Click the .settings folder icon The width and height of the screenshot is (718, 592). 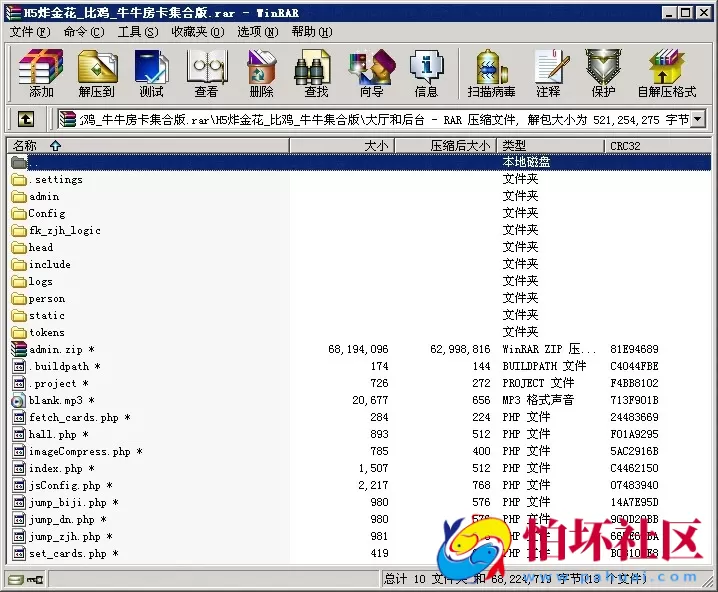tap(19, 179)
